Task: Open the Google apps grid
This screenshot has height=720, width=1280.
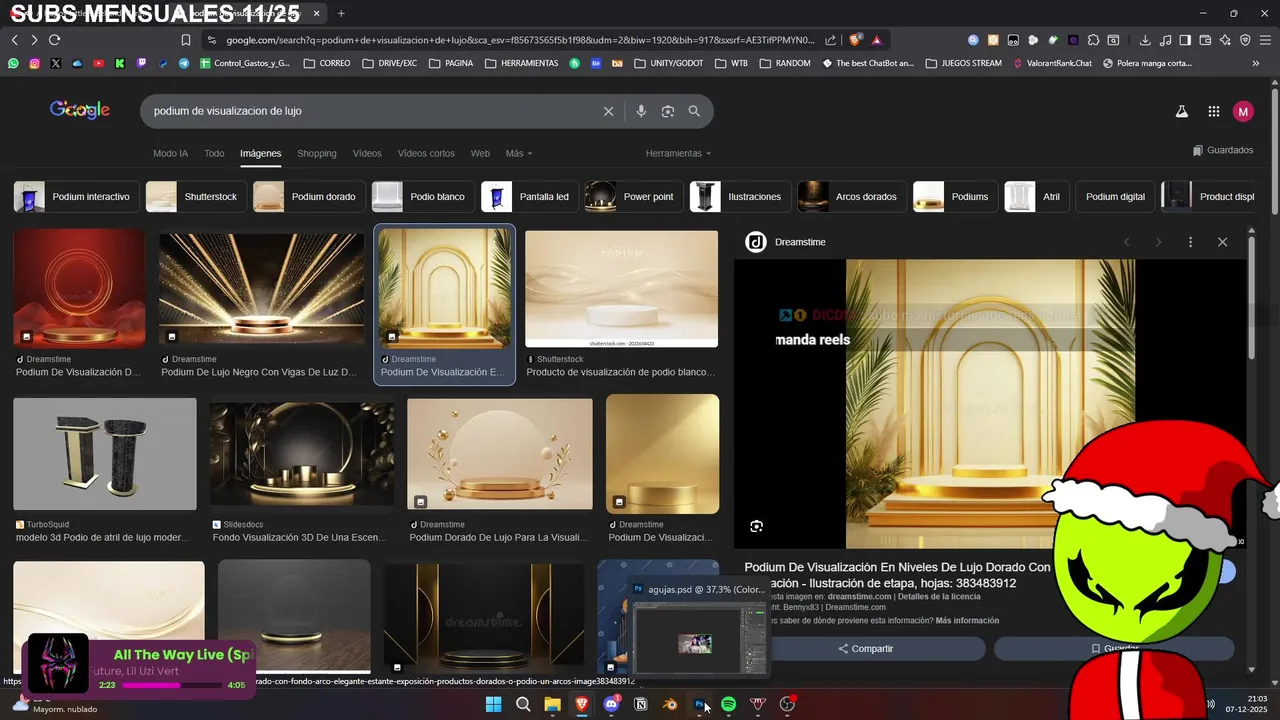Action: tap(1213, 112)
